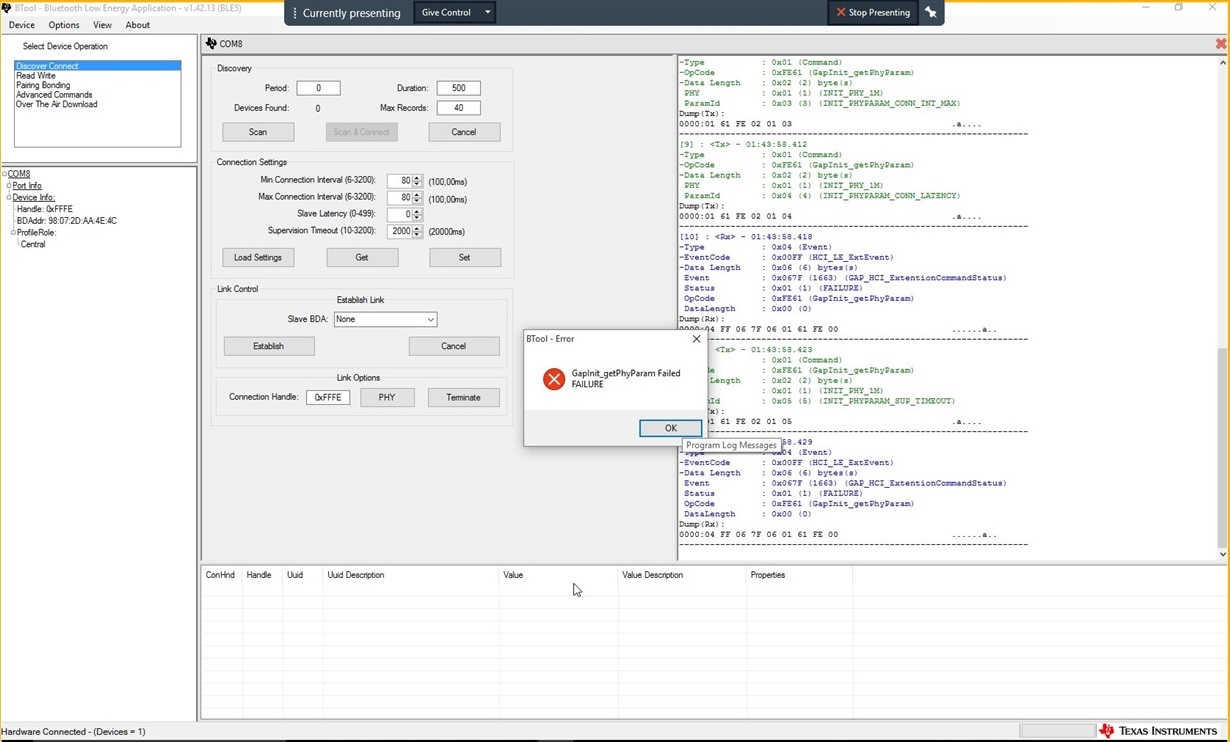1230x742 pixels.
Task: Click the Uuid Description column header
Action: click(411, 575)
